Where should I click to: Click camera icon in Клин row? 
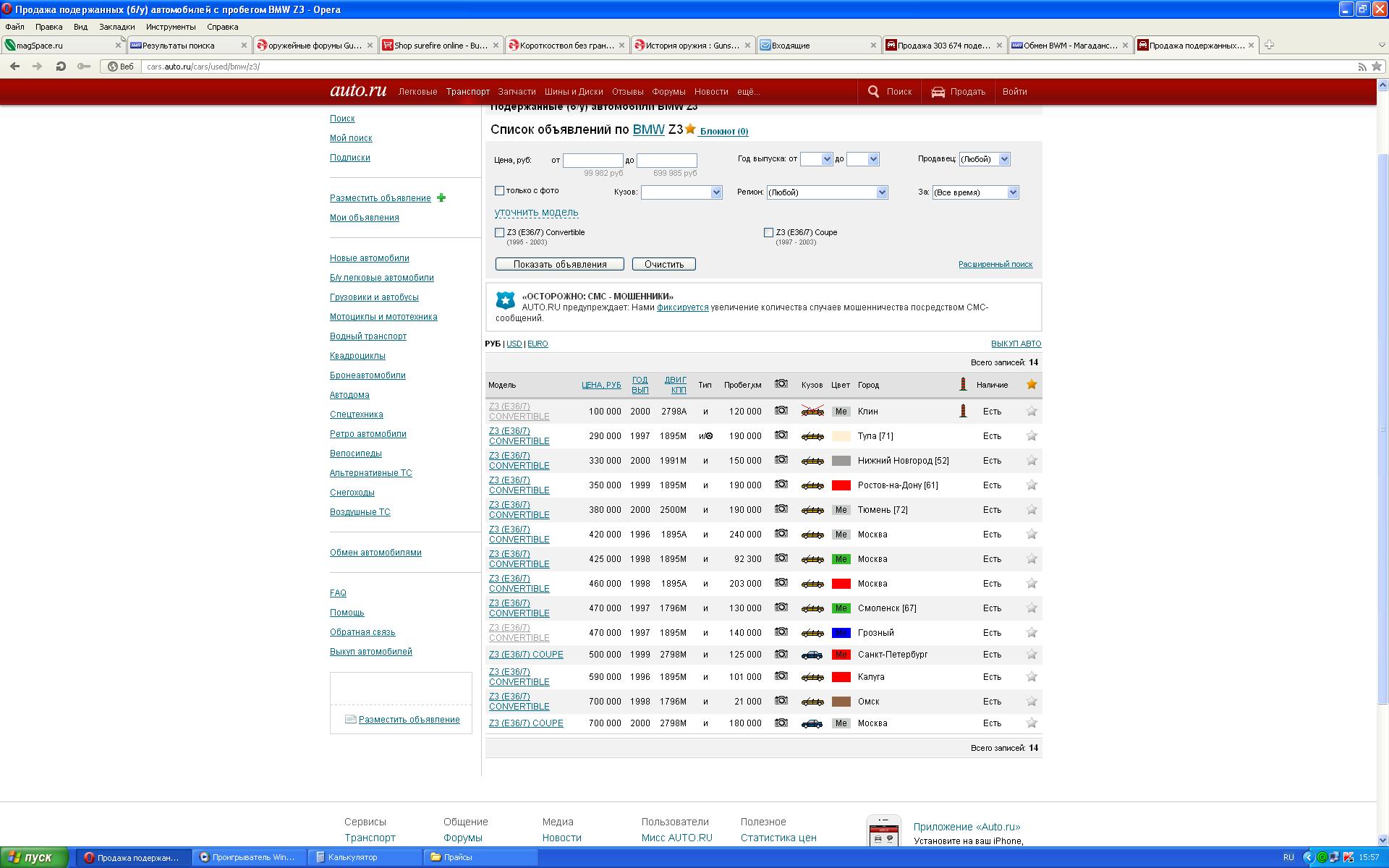pos(781,410)
